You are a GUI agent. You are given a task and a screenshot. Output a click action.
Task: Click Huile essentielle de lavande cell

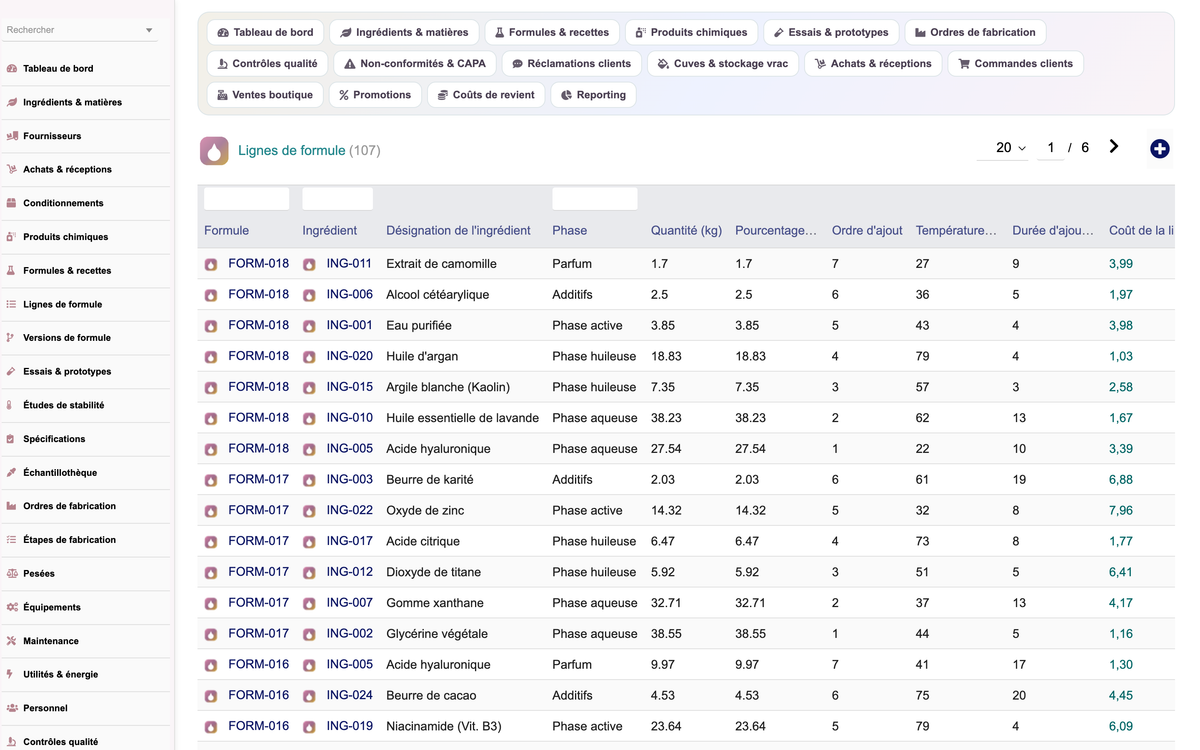[463, 418]
